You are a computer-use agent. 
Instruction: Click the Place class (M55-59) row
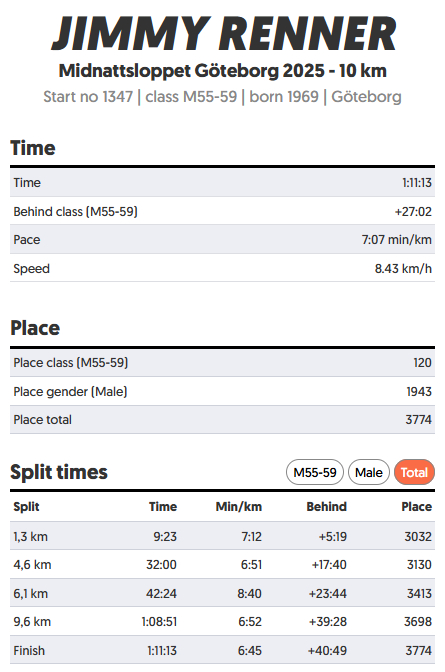(222, 363)
